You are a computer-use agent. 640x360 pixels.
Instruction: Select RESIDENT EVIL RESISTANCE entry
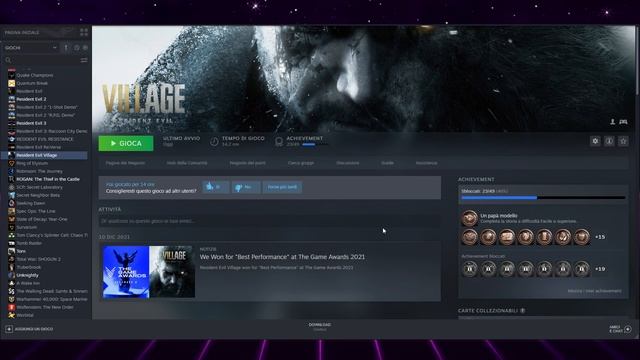[x=45, y=139]
